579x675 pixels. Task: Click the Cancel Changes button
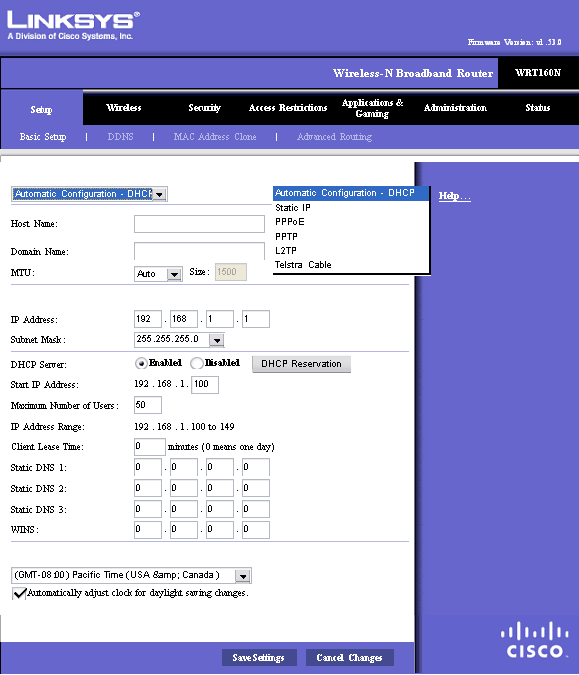350,657
